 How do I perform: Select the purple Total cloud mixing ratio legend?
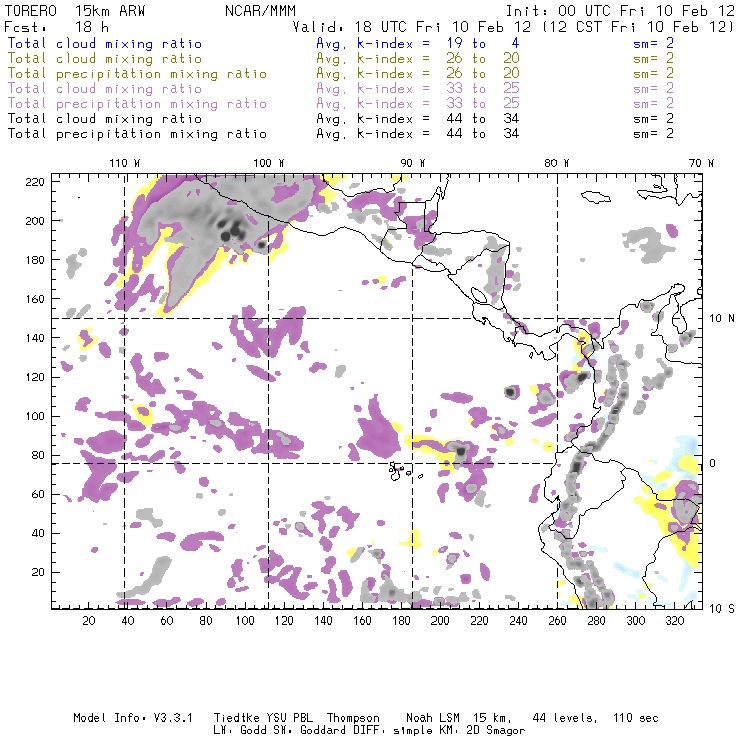[x=104, y=89]
